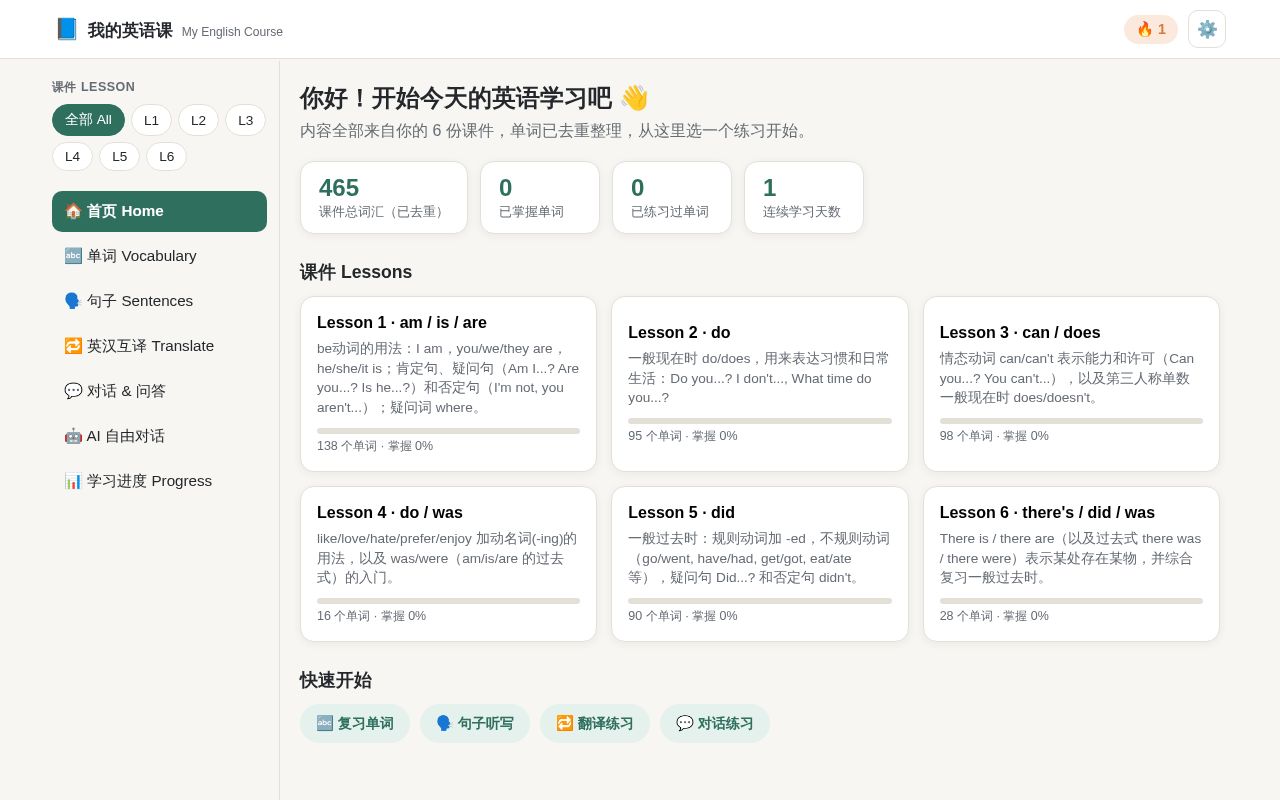Filter by lesson L4
This screenshot has height=800, width=1280.
coord(72,156)
